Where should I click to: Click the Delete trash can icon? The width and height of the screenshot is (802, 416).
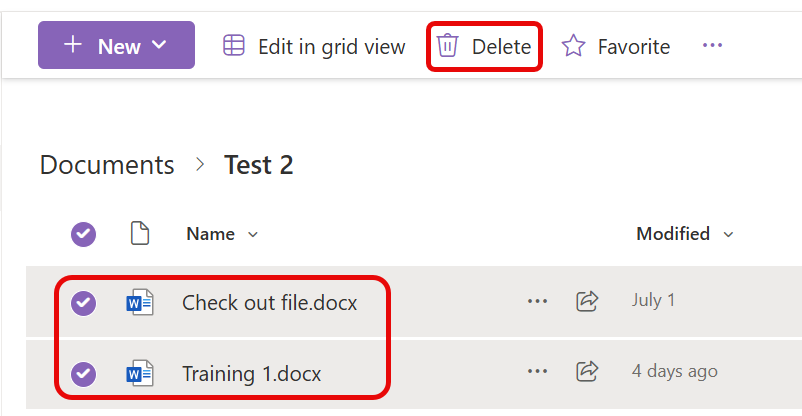click(447, 46)
